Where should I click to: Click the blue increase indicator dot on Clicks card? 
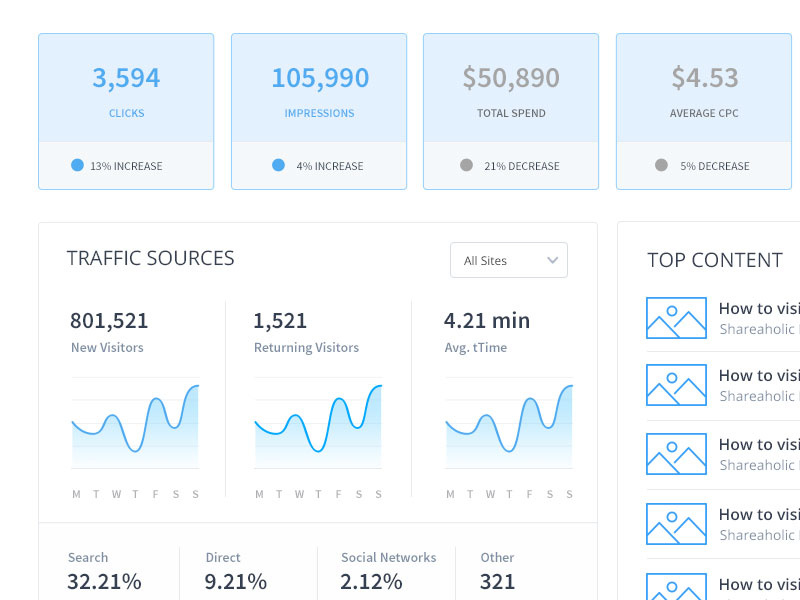77,165
